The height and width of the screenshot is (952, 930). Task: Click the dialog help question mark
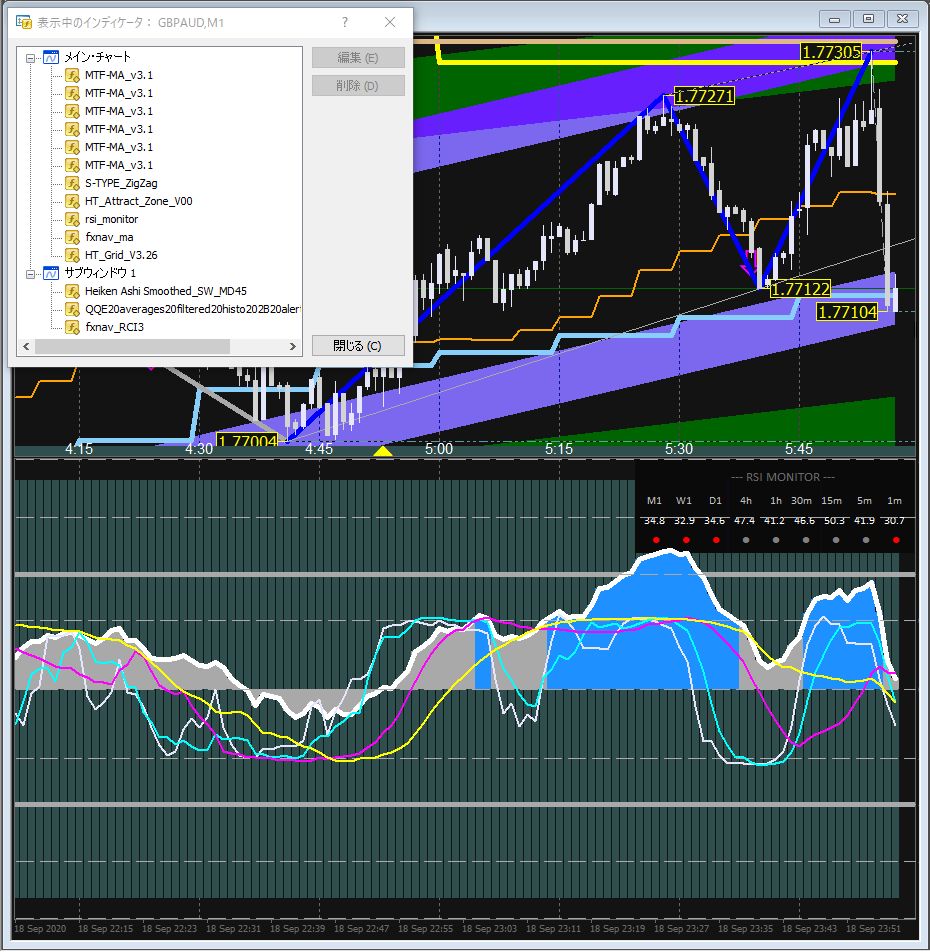(345, 22)
